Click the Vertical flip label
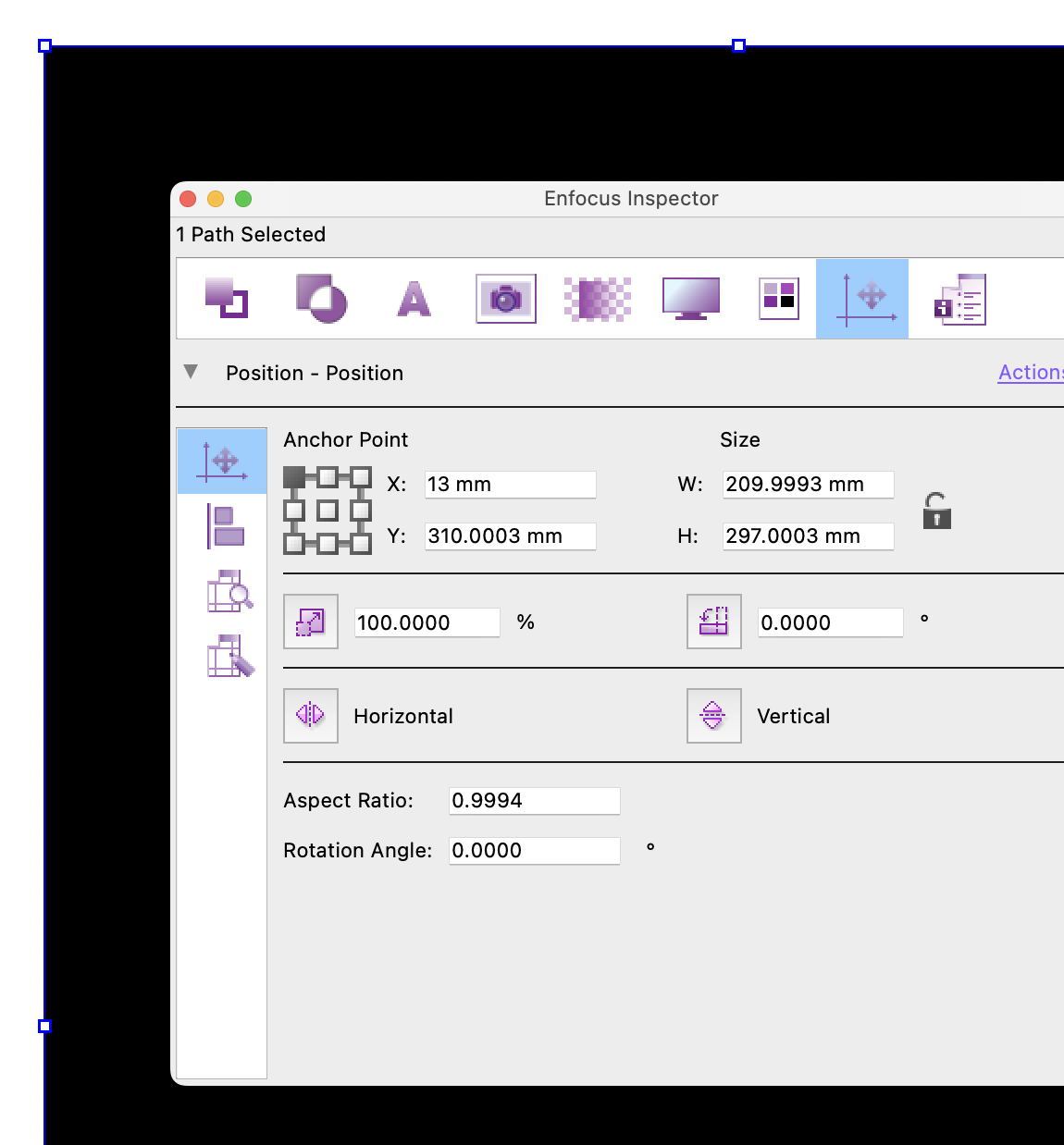 pyautogui.click(x=794, y=717)
